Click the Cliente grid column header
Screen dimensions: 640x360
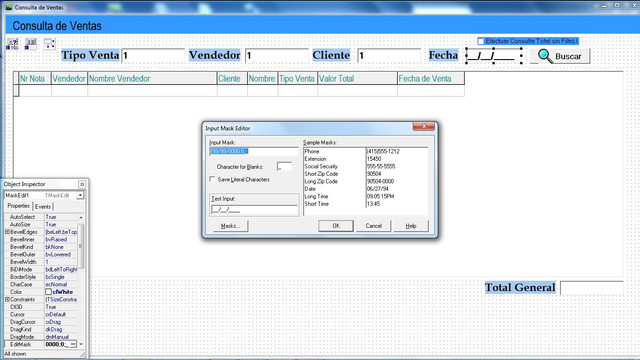[x=232, y=78]
